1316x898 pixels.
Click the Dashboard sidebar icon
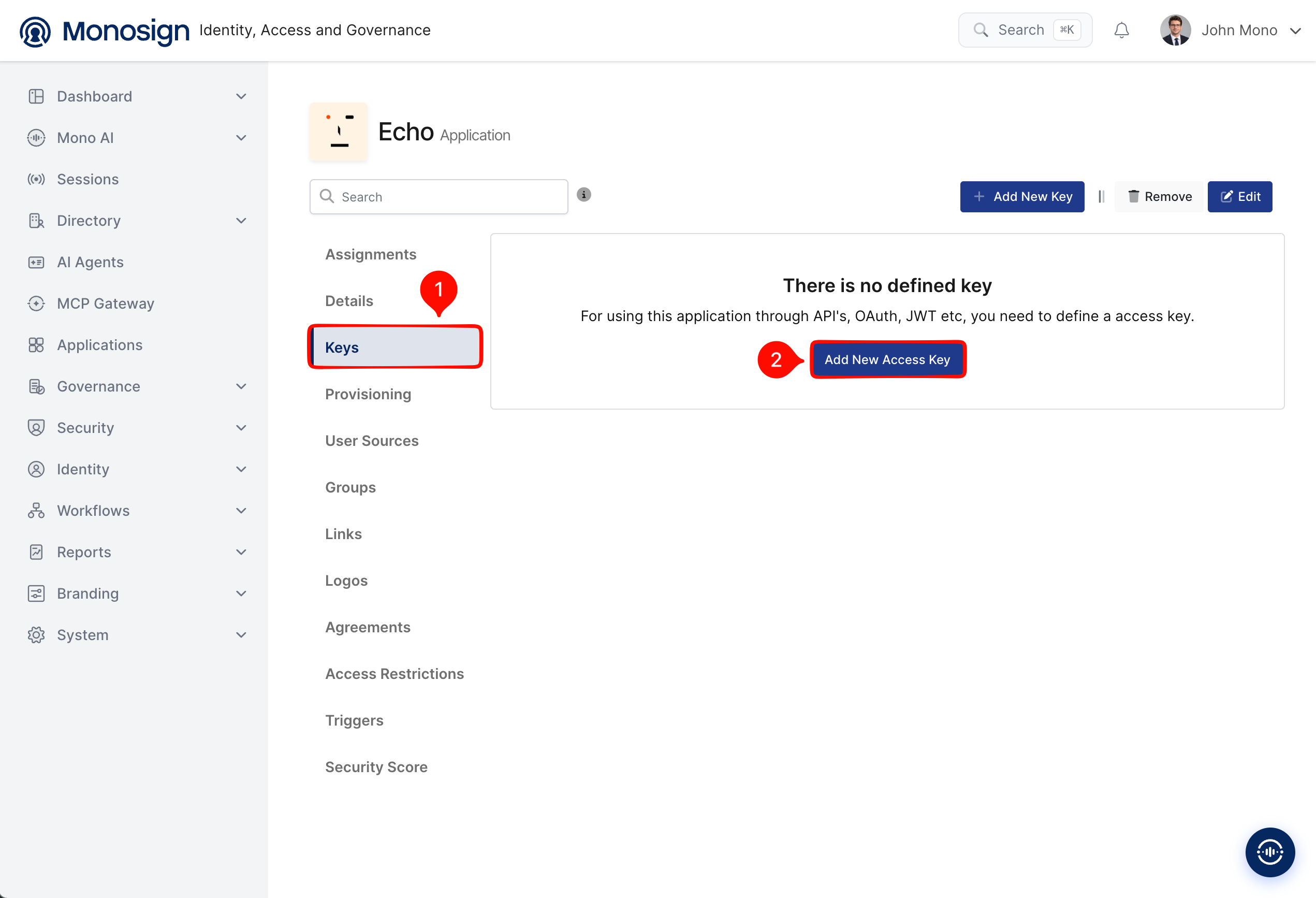(36, 96)
